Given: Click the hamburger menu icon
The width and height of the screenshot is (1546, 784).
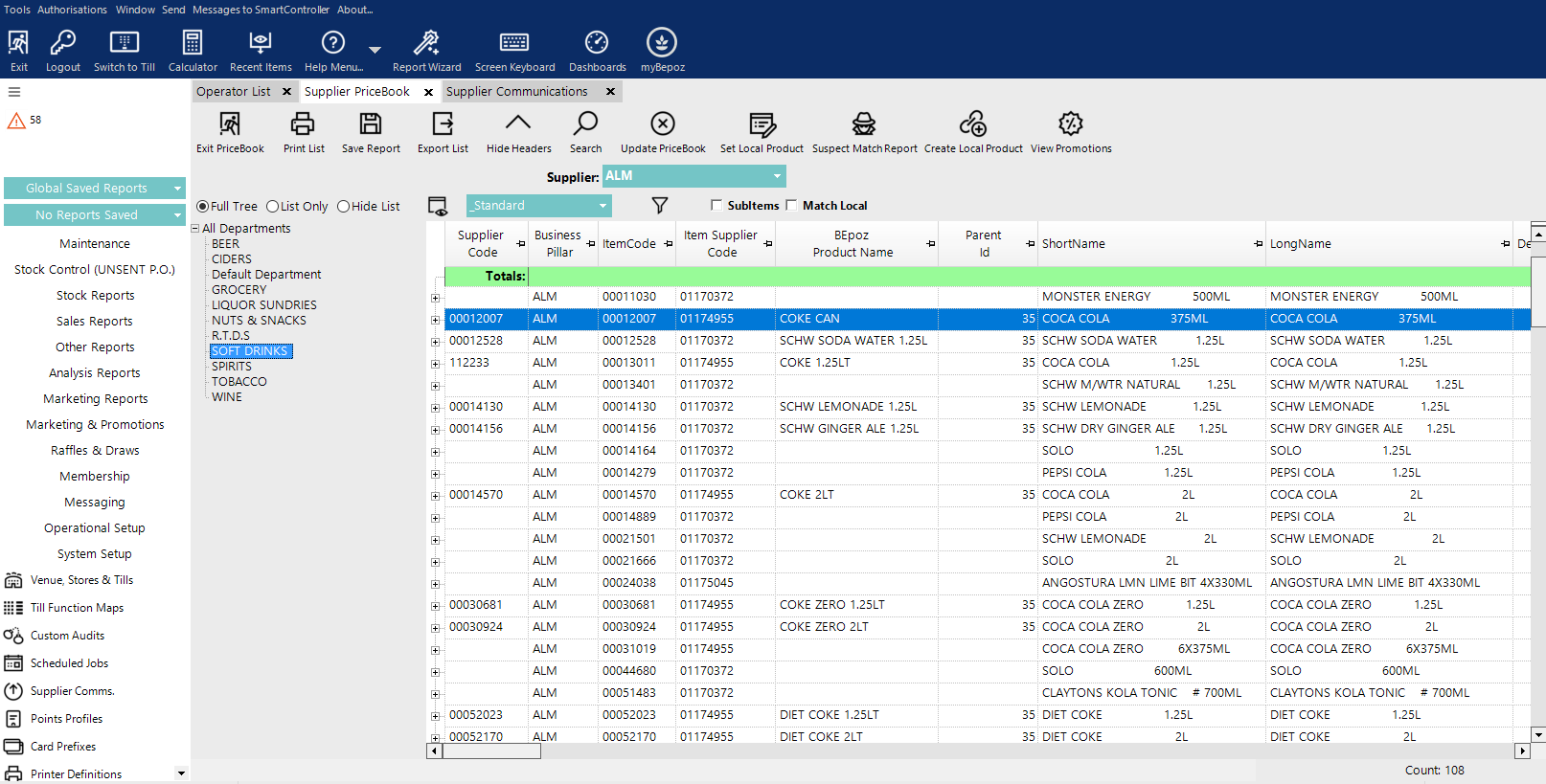Looking at the screenshot, I should (x=14, y=92).
